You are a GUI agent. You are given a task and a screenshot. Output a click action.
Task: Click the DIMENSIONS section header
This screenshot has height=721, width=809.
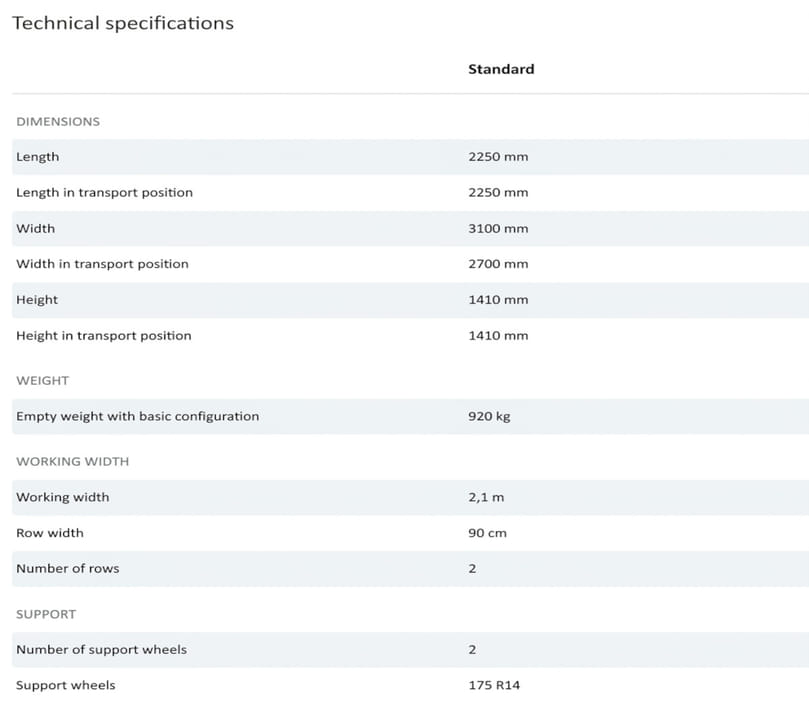[x=58, y=121]
